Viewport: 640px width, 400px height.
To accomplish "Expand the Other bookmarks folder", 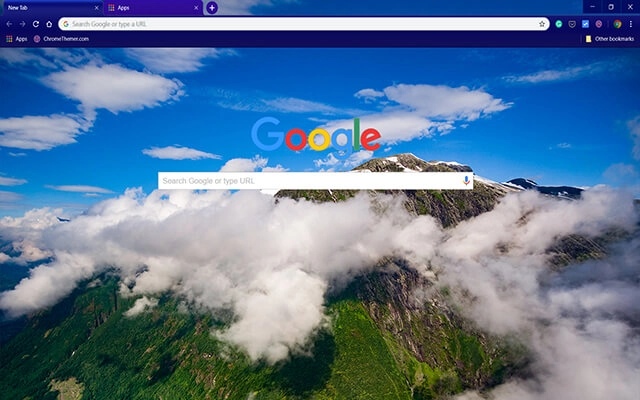I will click(610, 39).
